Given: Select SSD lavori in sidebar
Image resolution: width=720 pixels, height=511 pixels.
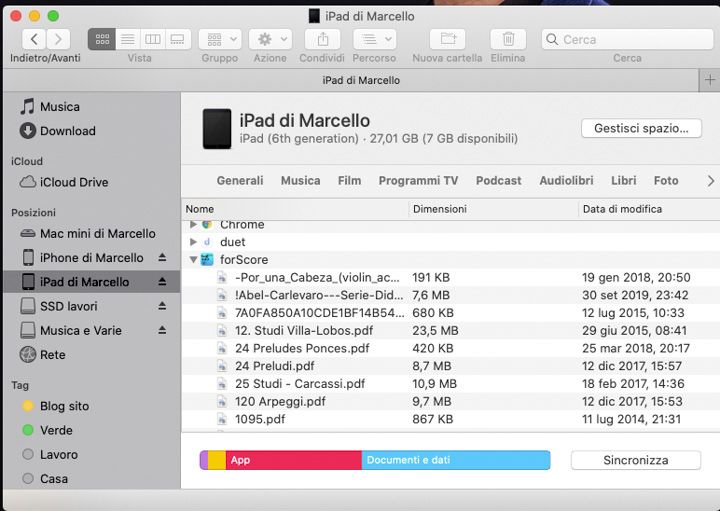Looking at the screenshot, I should click(59, 306).
